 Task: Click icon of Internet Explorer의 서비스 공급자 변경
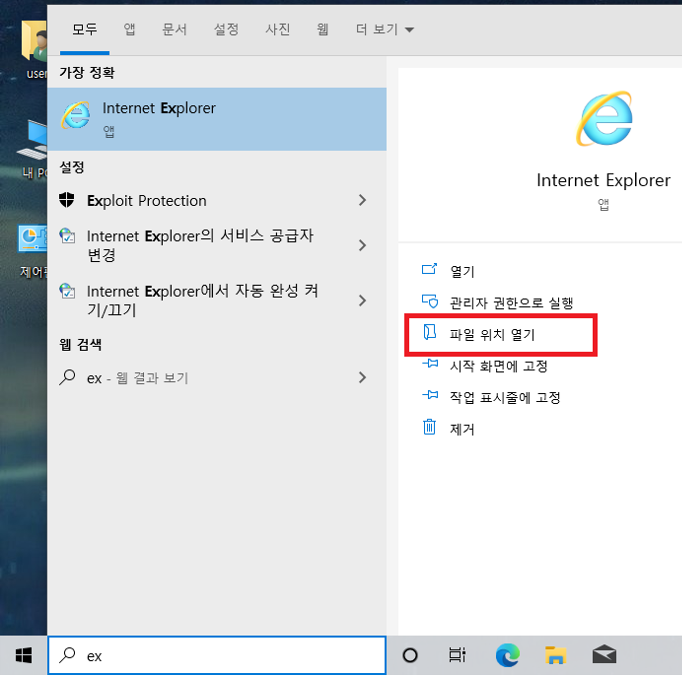tap(67, 236)
